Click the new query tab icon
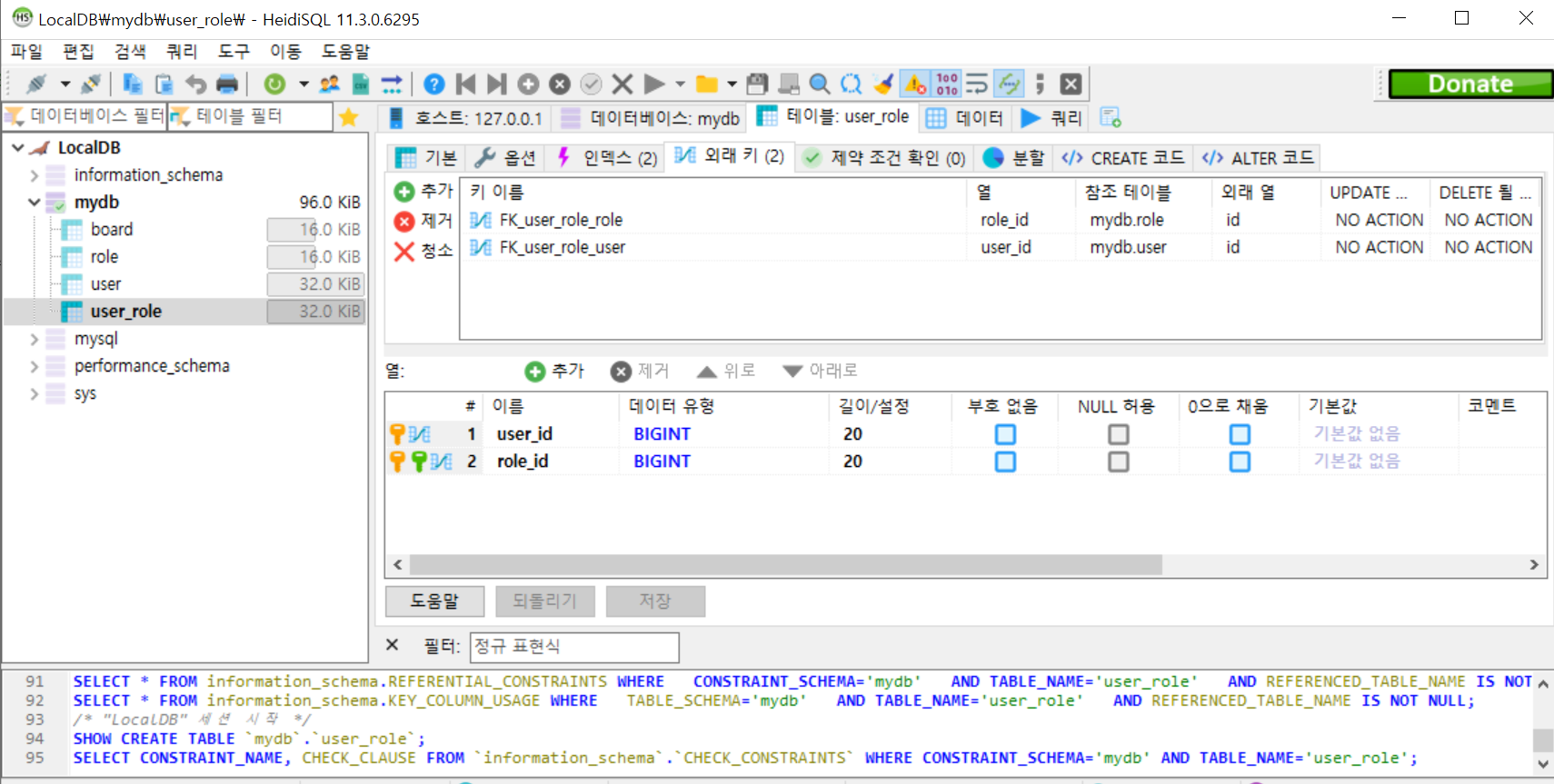 1110,117
